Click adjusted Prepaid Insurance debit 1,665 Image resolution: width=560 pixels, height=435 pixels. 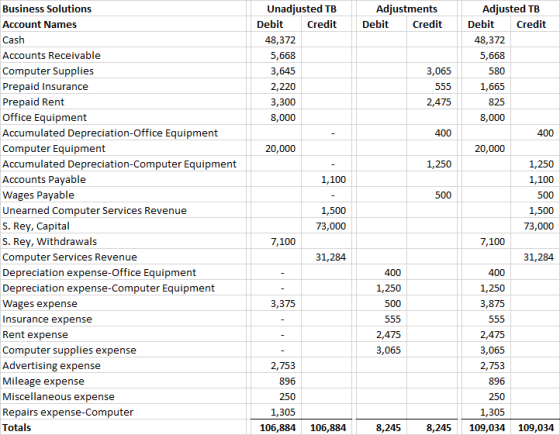492,87
